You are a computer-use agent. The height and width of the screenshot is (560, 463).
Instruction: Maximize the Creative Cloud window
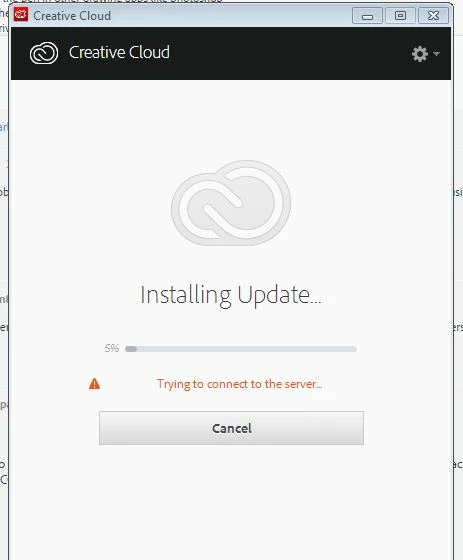(x=400, y=16)
